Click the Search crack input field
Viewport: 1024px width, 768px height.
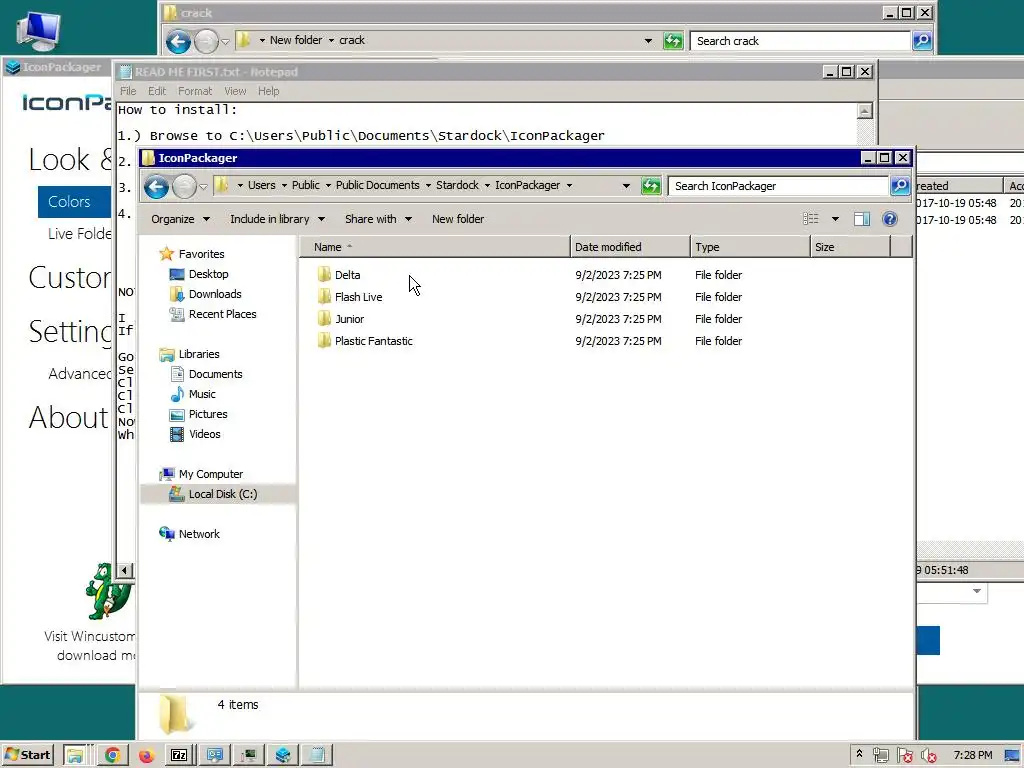coord(801,41)
